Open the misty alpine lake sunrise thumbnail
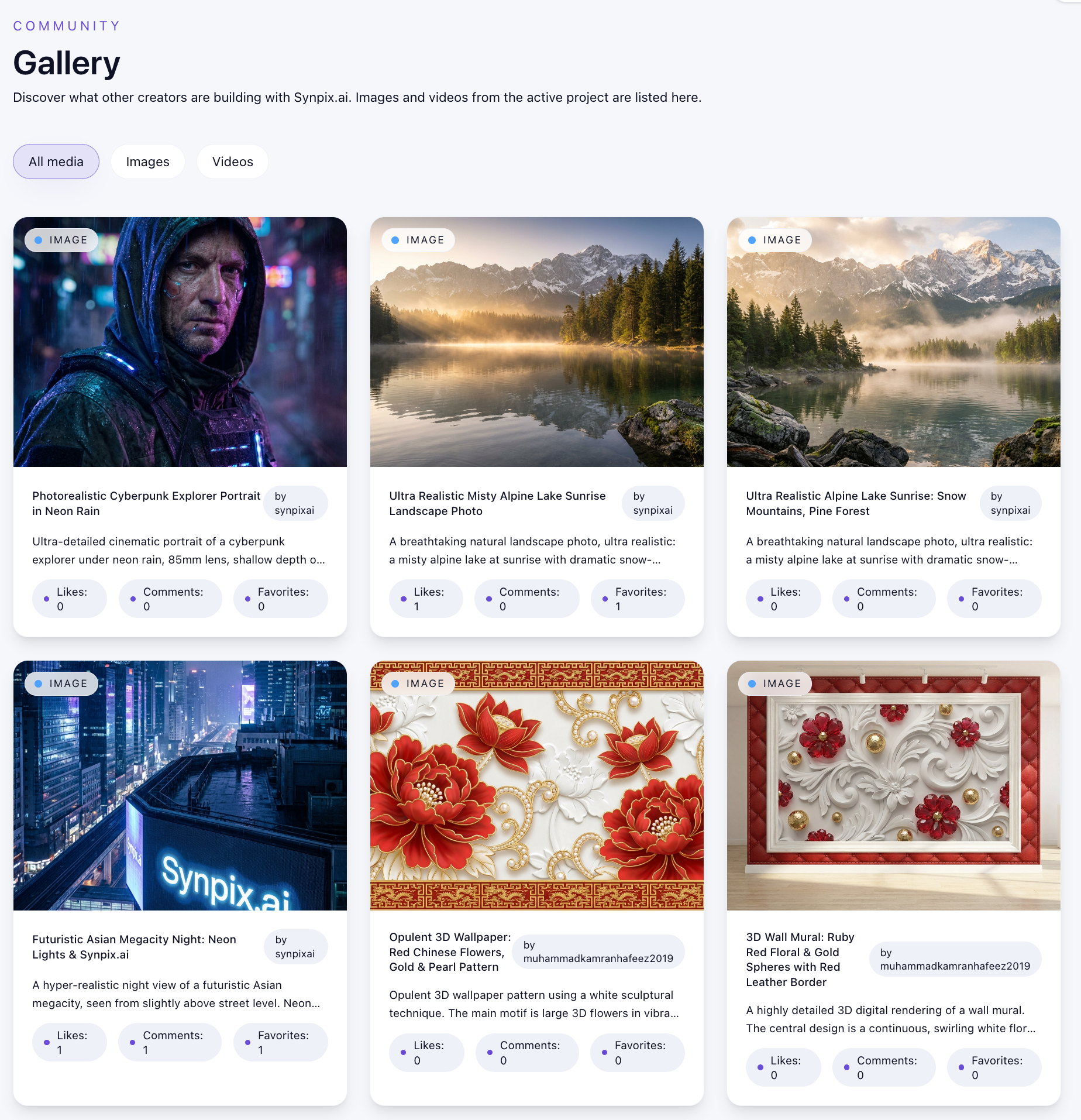The height and width of the screenshot is (1120, 1081). [x=537, y=342]
